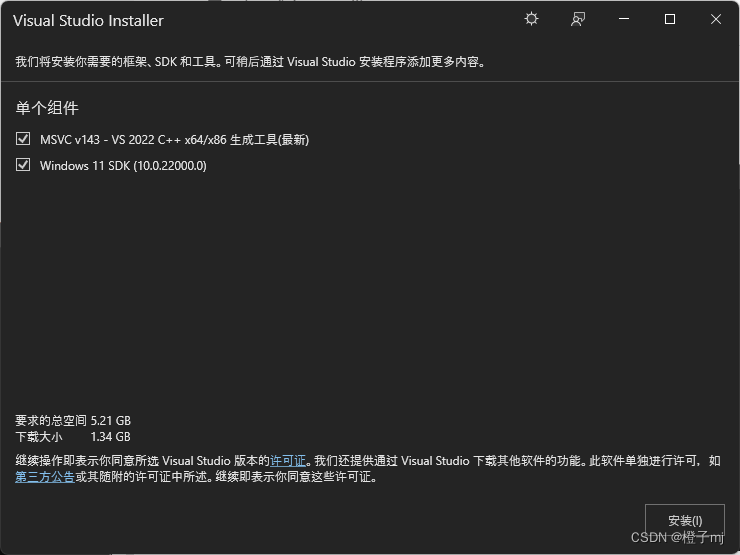Select the MSVC v143 - VS 2022 C++ label
The height and width of the screenshot is (555, 740).
click(174, 140)
